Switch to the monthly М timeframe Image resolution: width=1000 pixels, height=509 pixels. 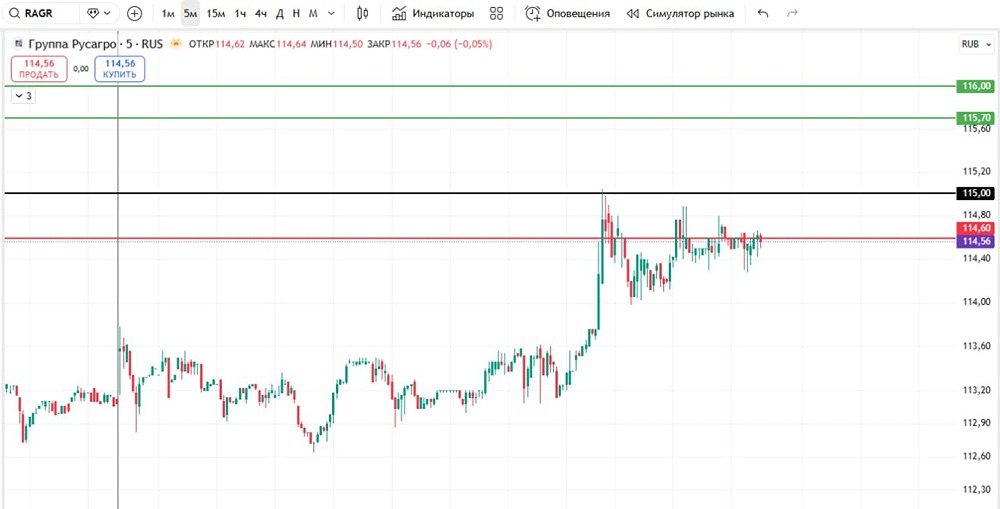[312, 13]
